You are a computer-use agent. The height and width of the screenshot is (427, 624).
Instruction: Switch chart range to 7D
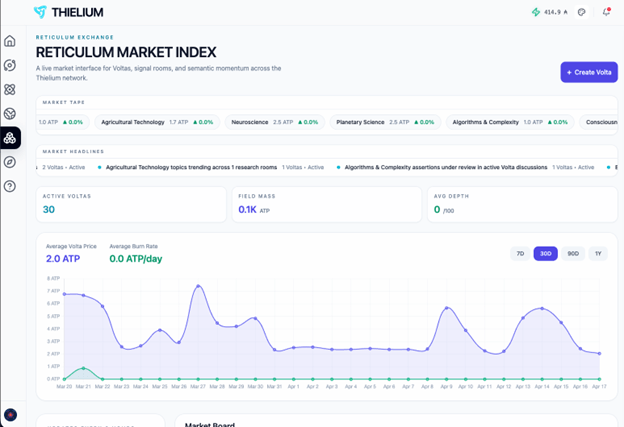click(x=520, y=254)
